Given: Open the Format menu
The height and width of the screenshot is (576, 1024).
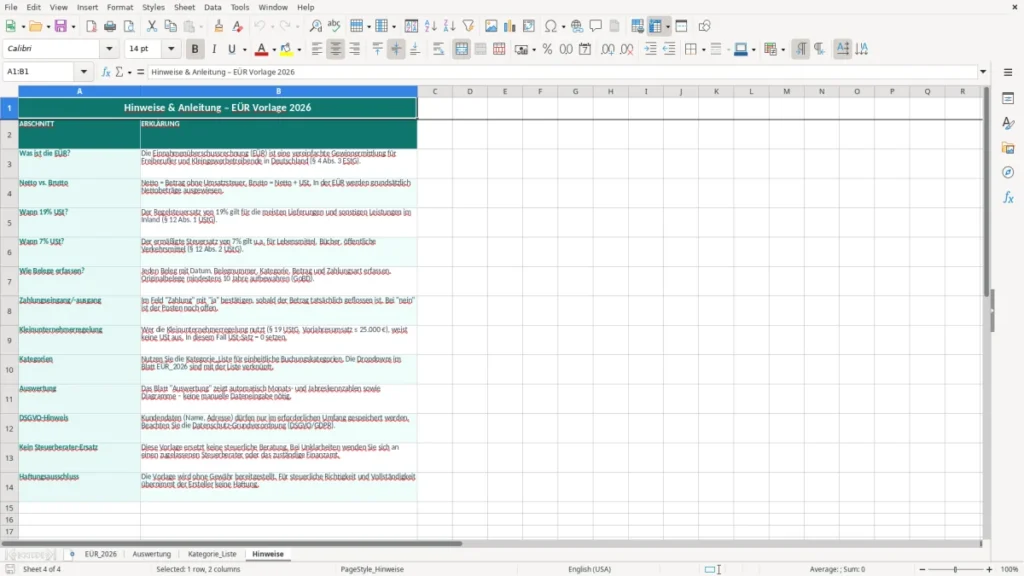Looking at the screenshot, I should 120,7.
